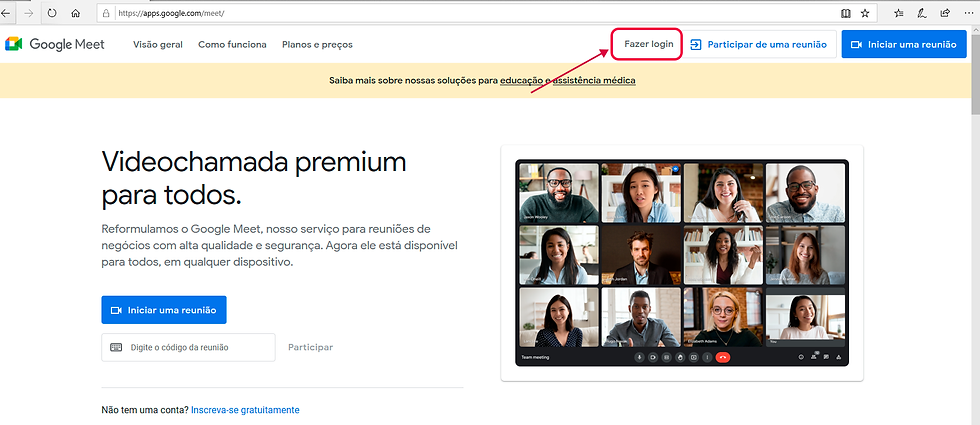Screen dimensions: 980x425
Task: Focus the Digite o código da reunião field
Action: [188, 348]
